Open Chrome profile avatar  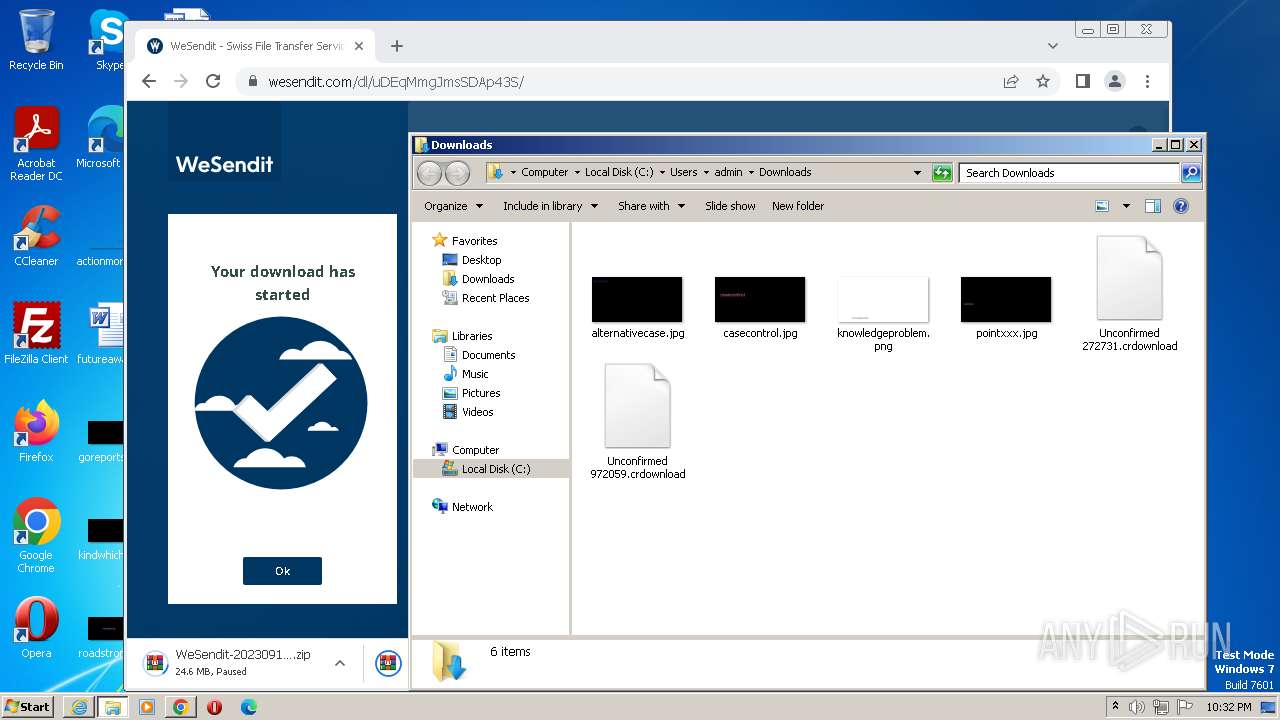coord(1115,82)
